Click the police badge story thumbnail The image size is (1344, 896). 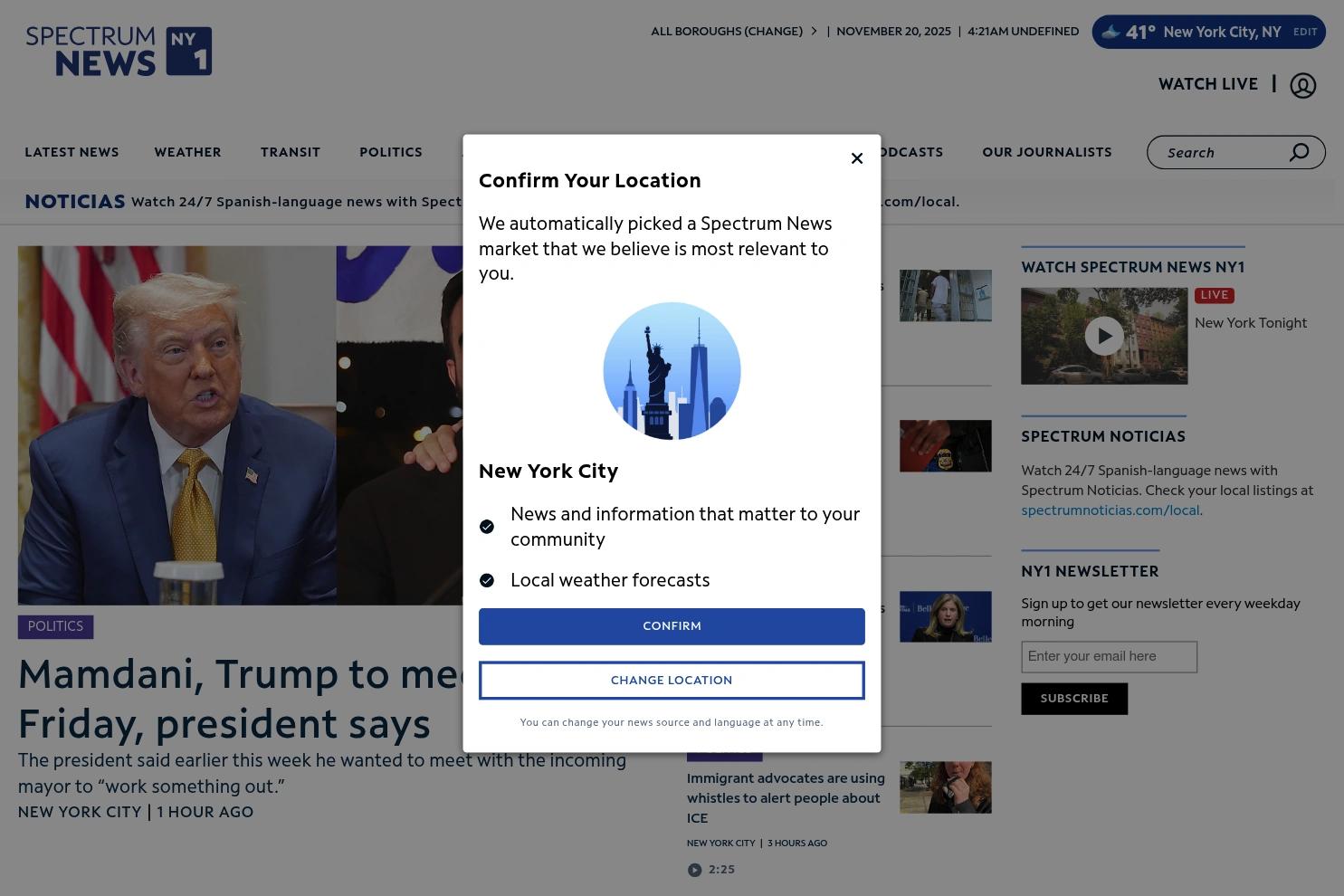click(945, 446)
